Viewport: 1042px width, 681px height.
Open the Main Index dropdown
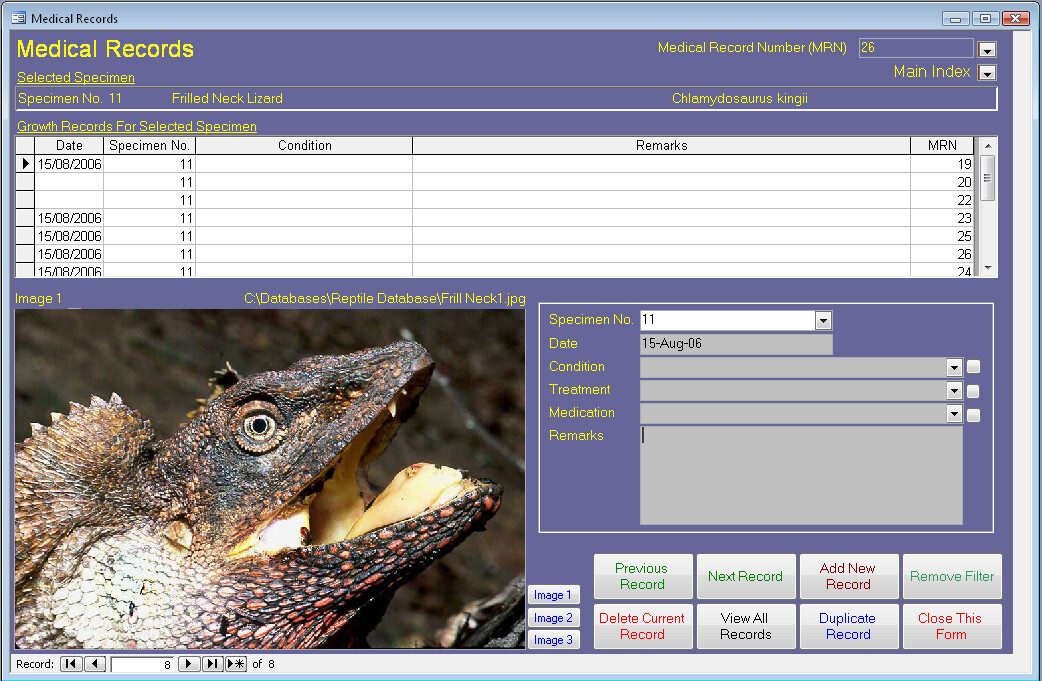click(987, 73)
